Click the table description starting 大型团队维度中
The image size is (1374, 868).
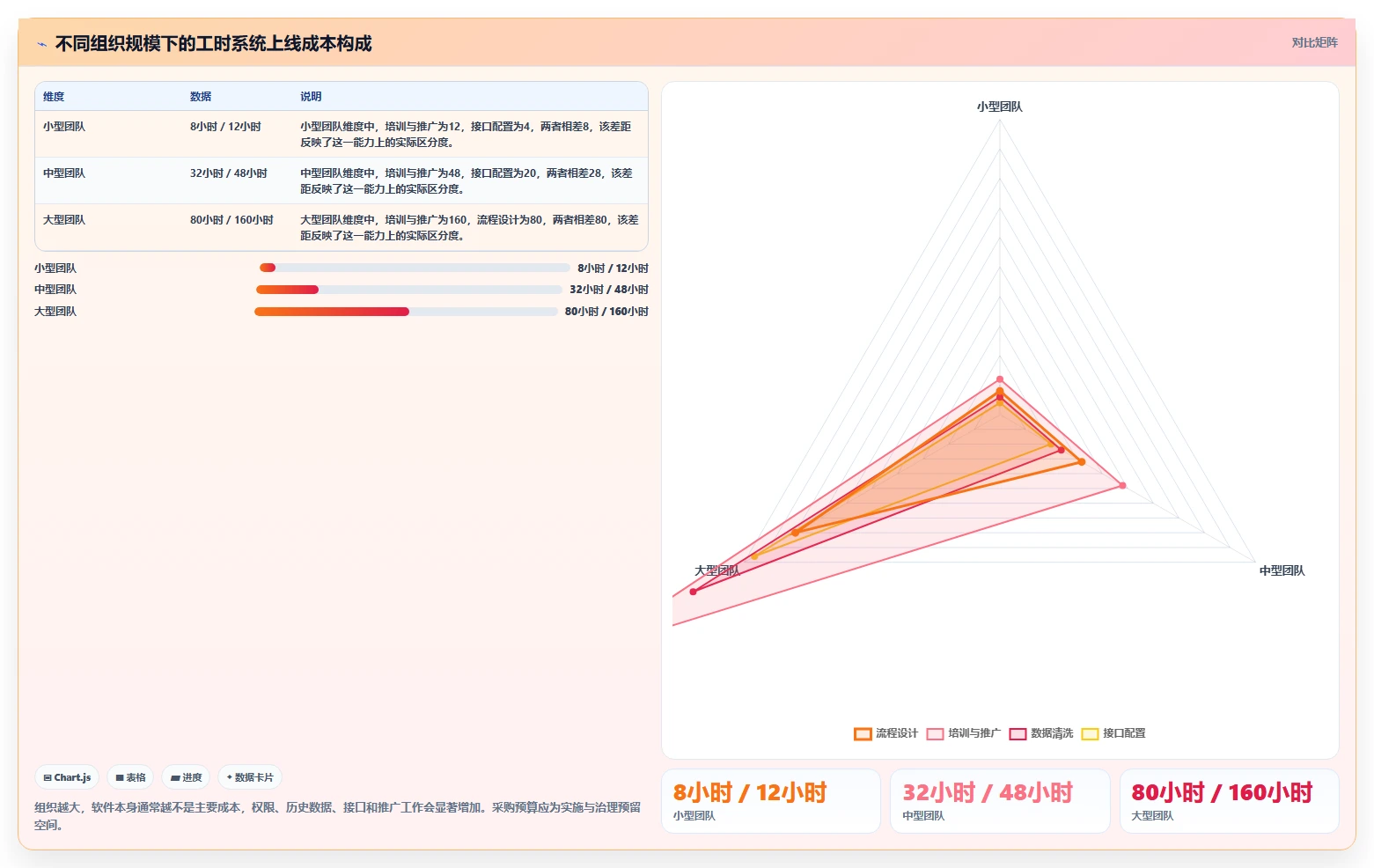[470, 228]
